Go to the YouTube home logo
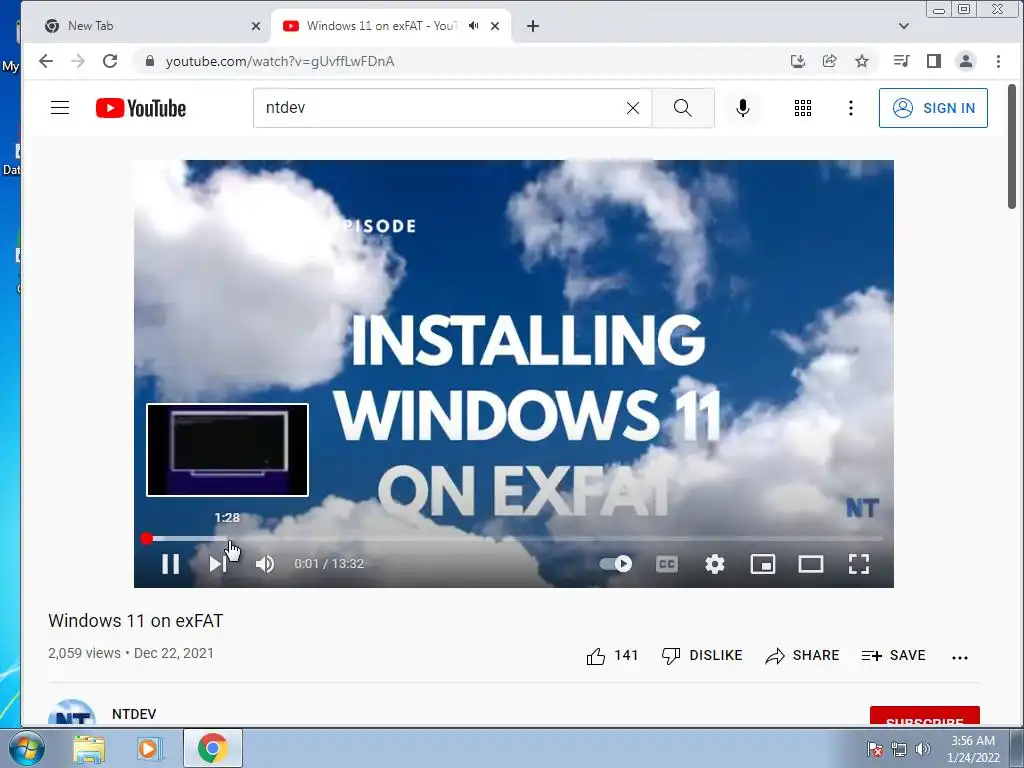The width and height of the screenshot is (1024, 768). [140, 108]
